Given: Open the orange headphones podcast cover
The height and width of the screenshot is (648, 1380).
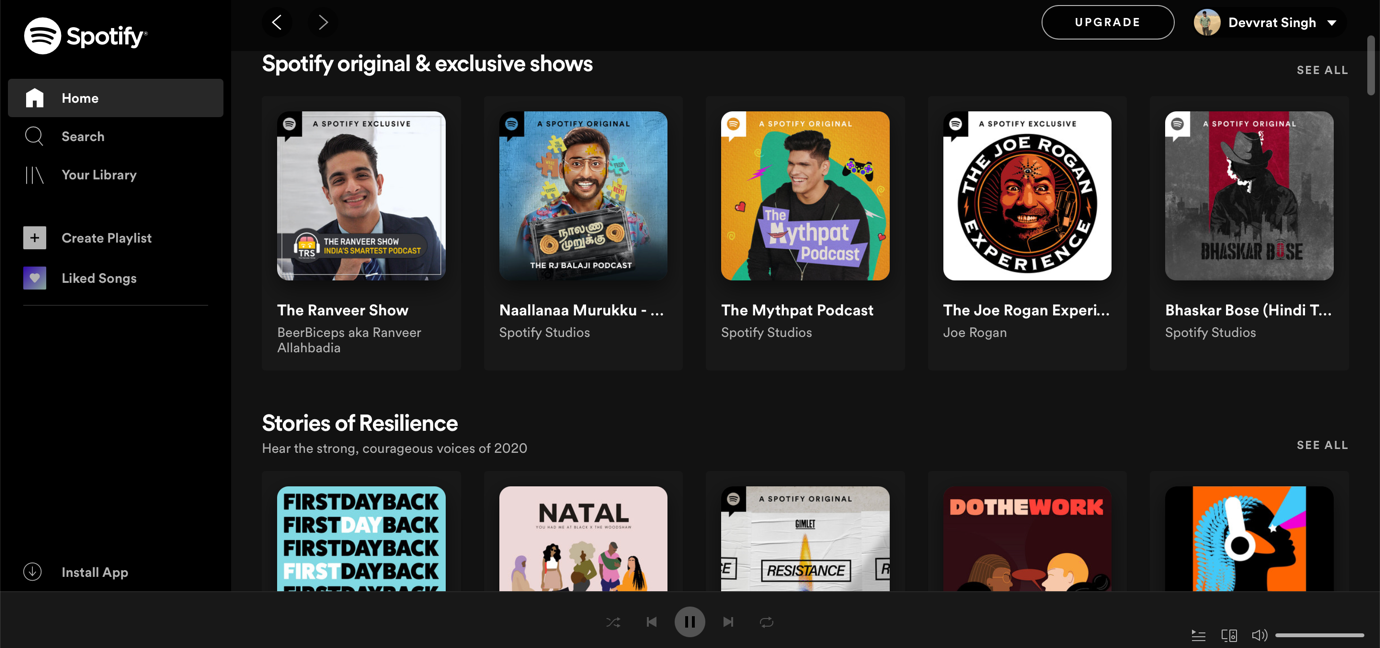Looking at the screenshot, I should (1249, 539).
